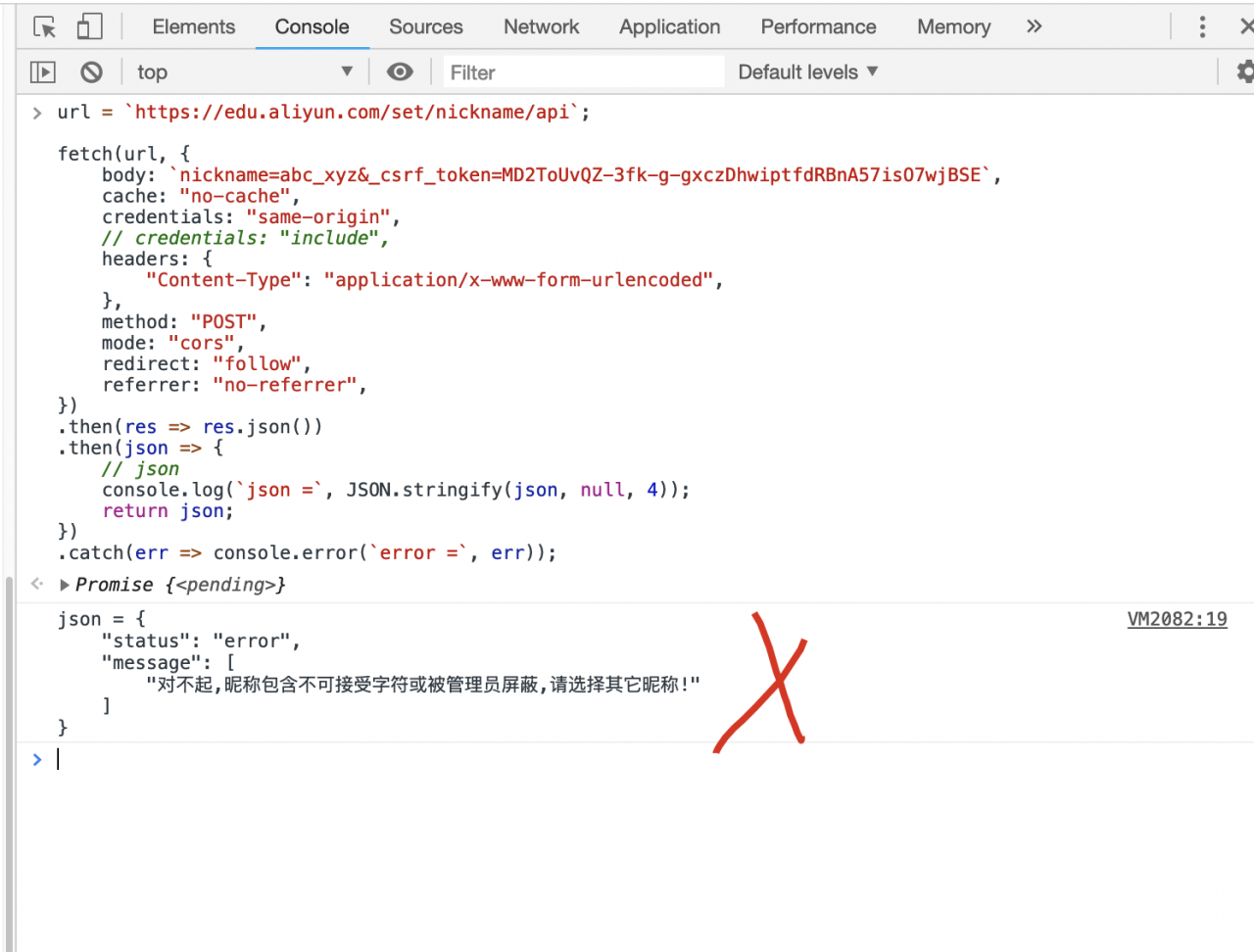Click the // json comment line
The width and height of the screenshot is (1254, 952).
coord(140,469)
